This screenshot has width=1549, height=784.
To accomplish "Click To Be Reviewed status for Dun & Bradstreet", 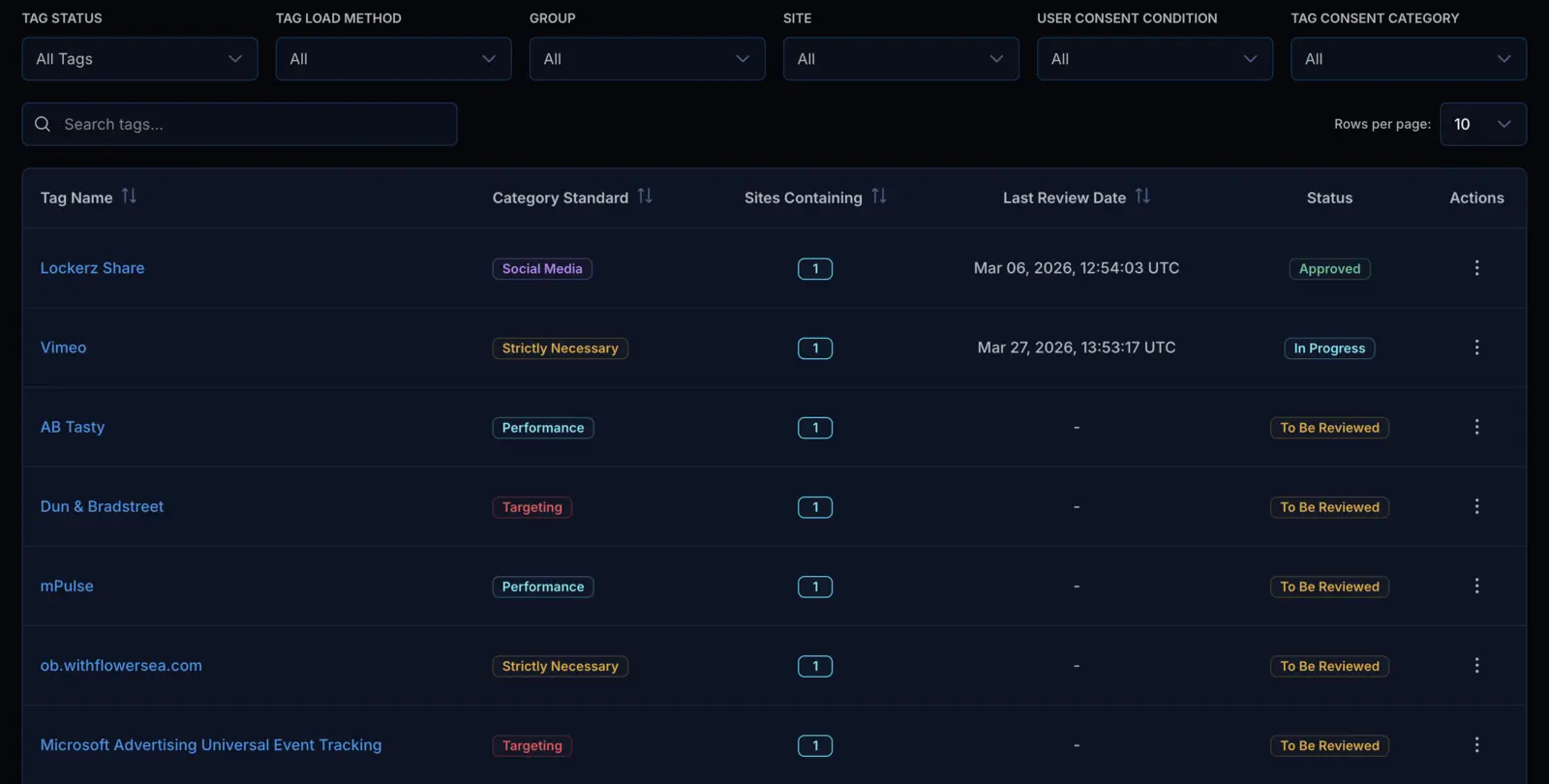I will [1329, 507].
